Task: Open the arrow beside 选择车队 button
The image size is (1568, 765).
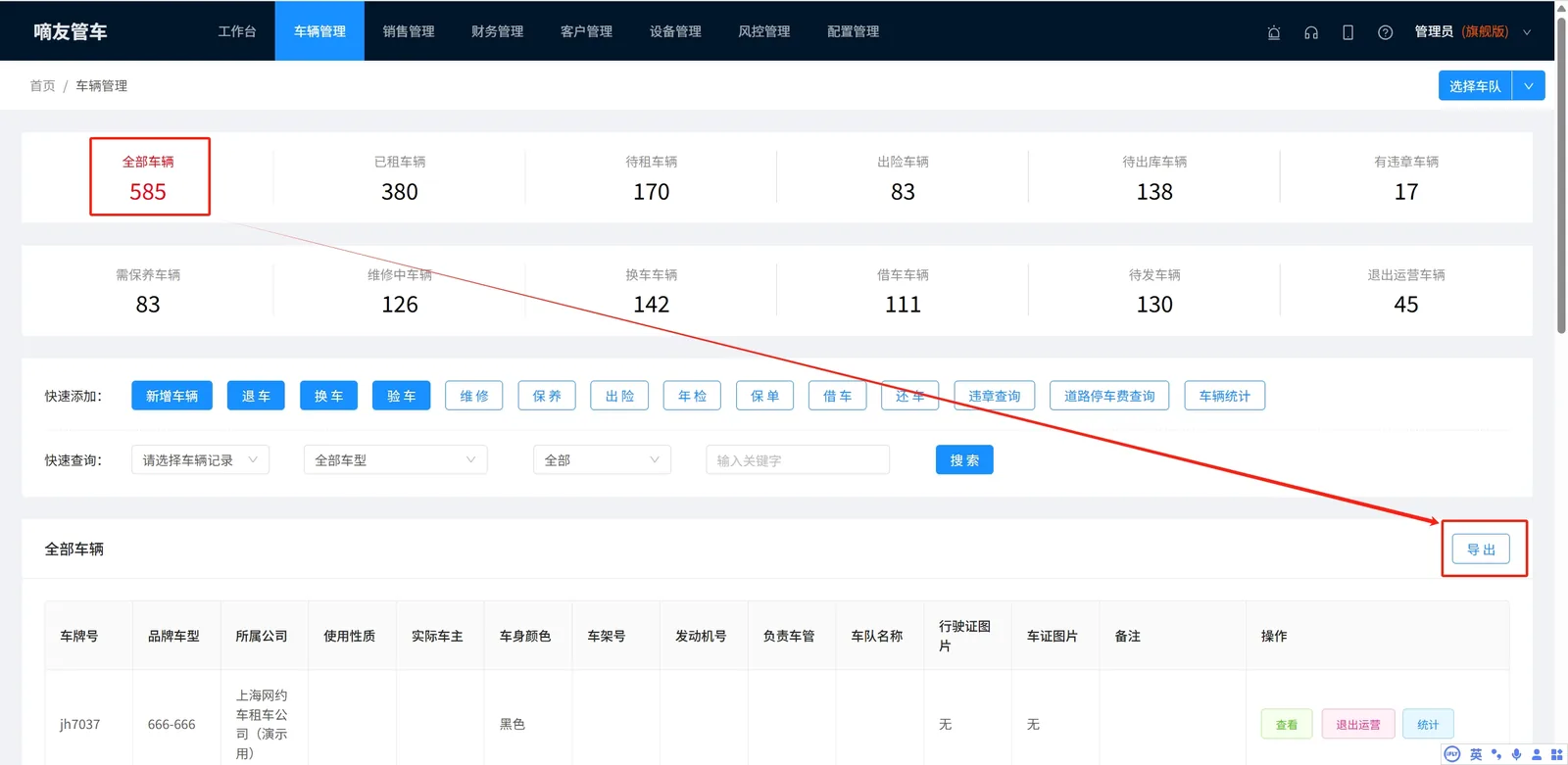Action: click(x=1529, y=86)
